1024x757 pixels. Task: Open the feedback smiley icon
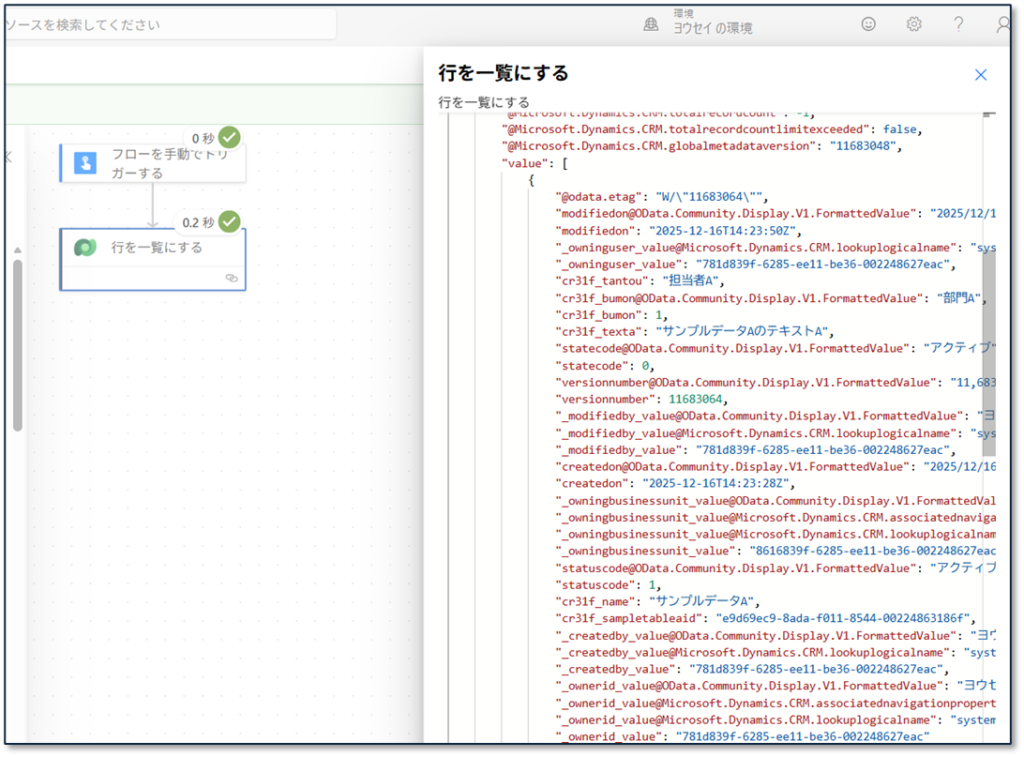pyautogui.click(x=868, y=24)
